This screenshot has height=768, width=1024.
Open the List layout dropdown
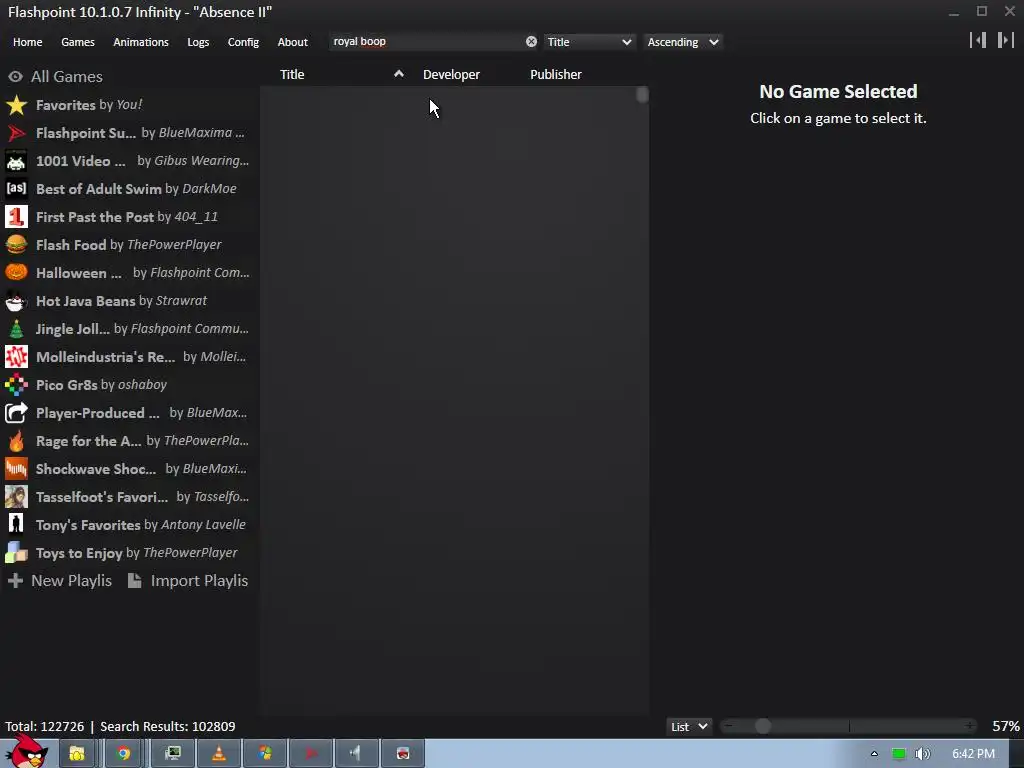tap(689, 726)
